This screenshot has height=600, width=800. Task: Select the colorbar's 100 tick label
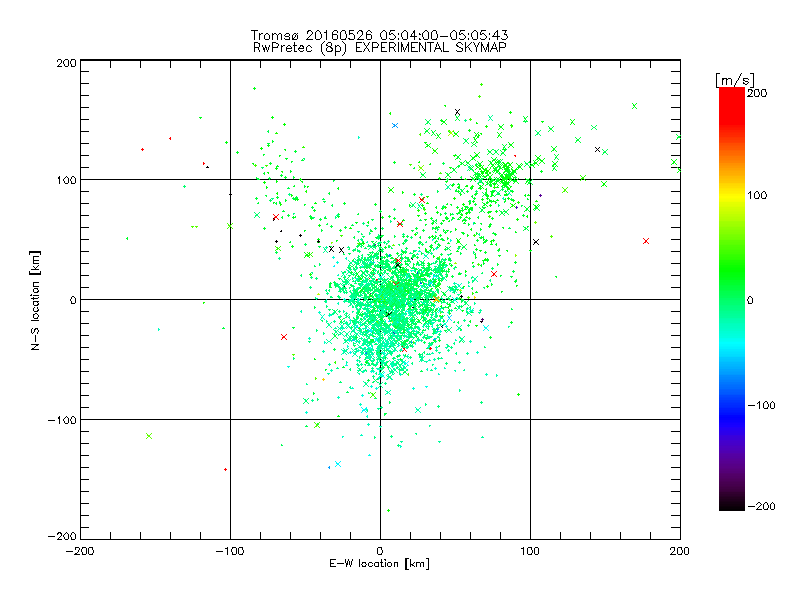coord(757,195)
